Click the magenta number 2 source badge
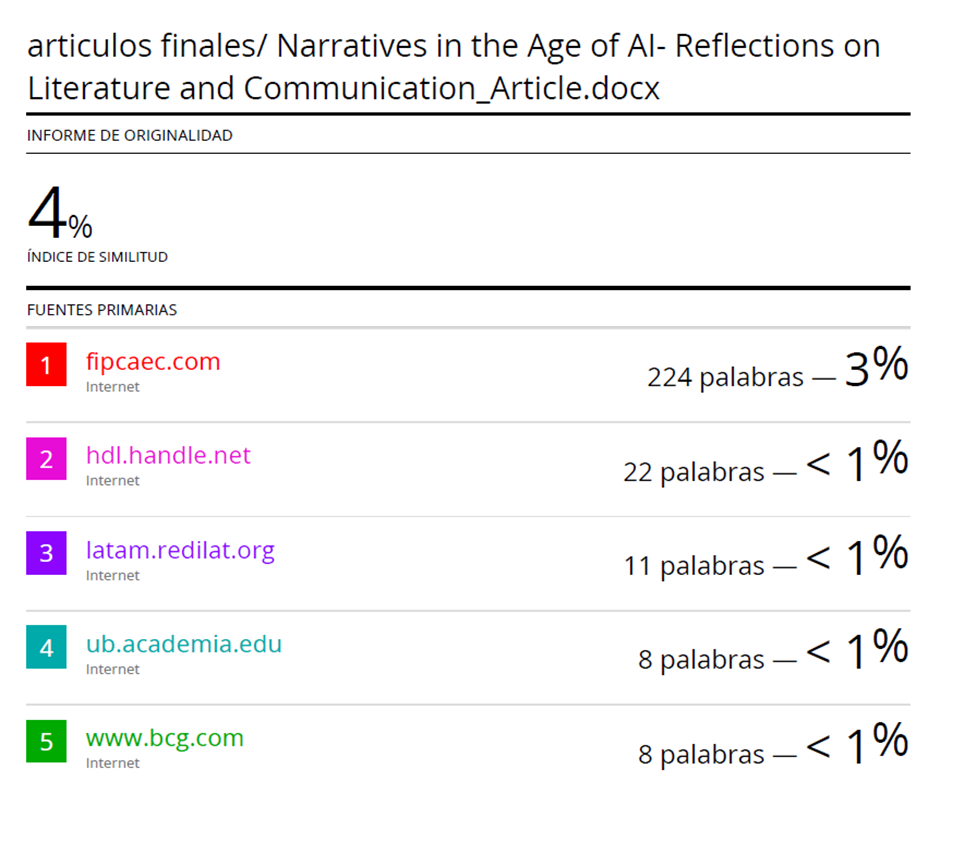 [x=46, y=459]
